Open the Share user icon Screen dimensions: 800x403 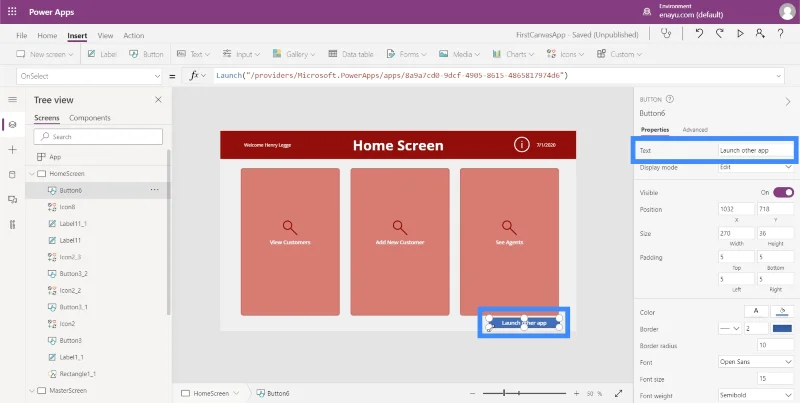760,34
